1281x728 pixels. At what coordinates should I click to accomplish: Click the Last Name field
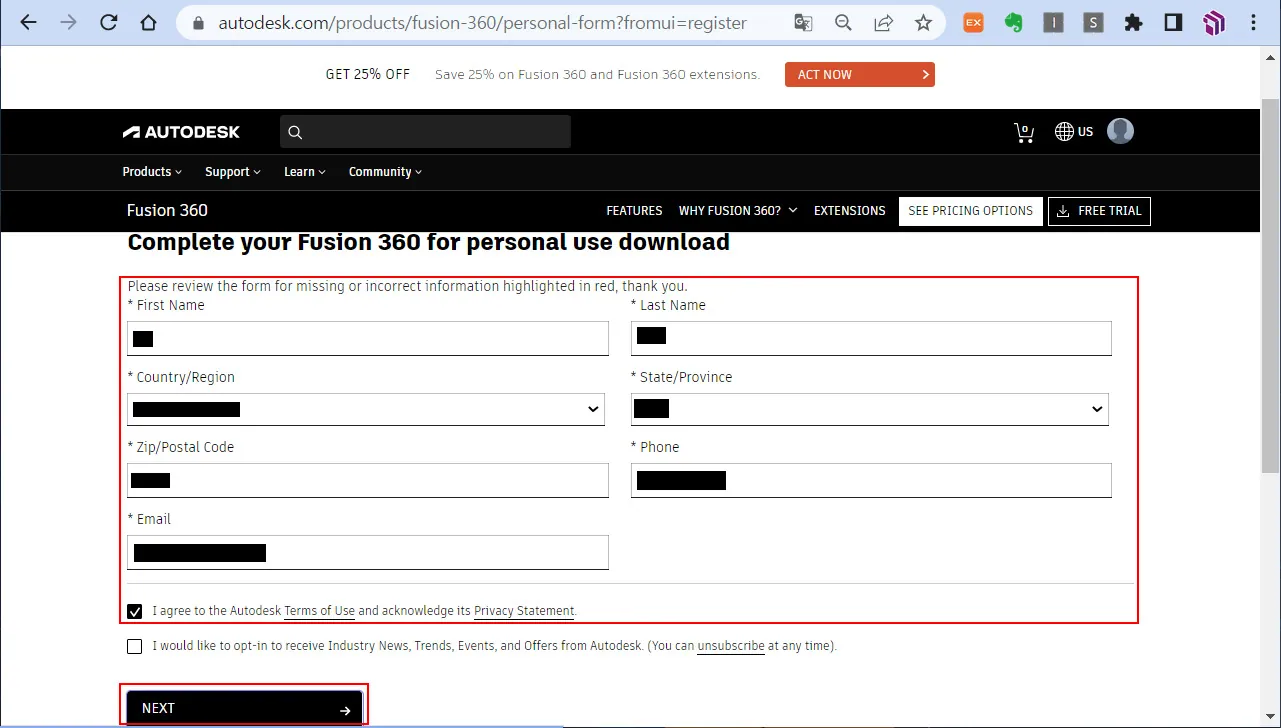[871, 338]
